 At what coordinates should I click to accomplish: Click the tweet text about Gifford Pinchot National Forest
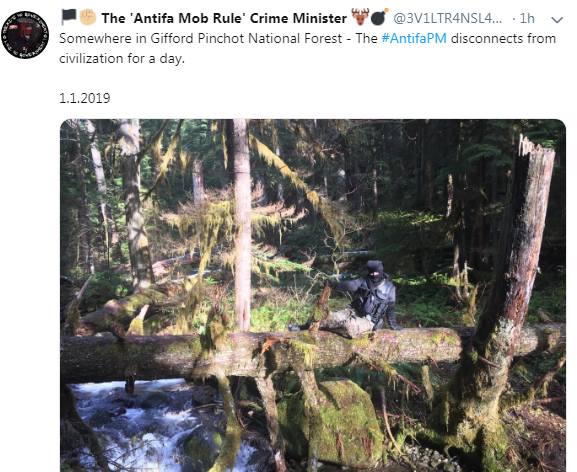[x=307, y=48]
